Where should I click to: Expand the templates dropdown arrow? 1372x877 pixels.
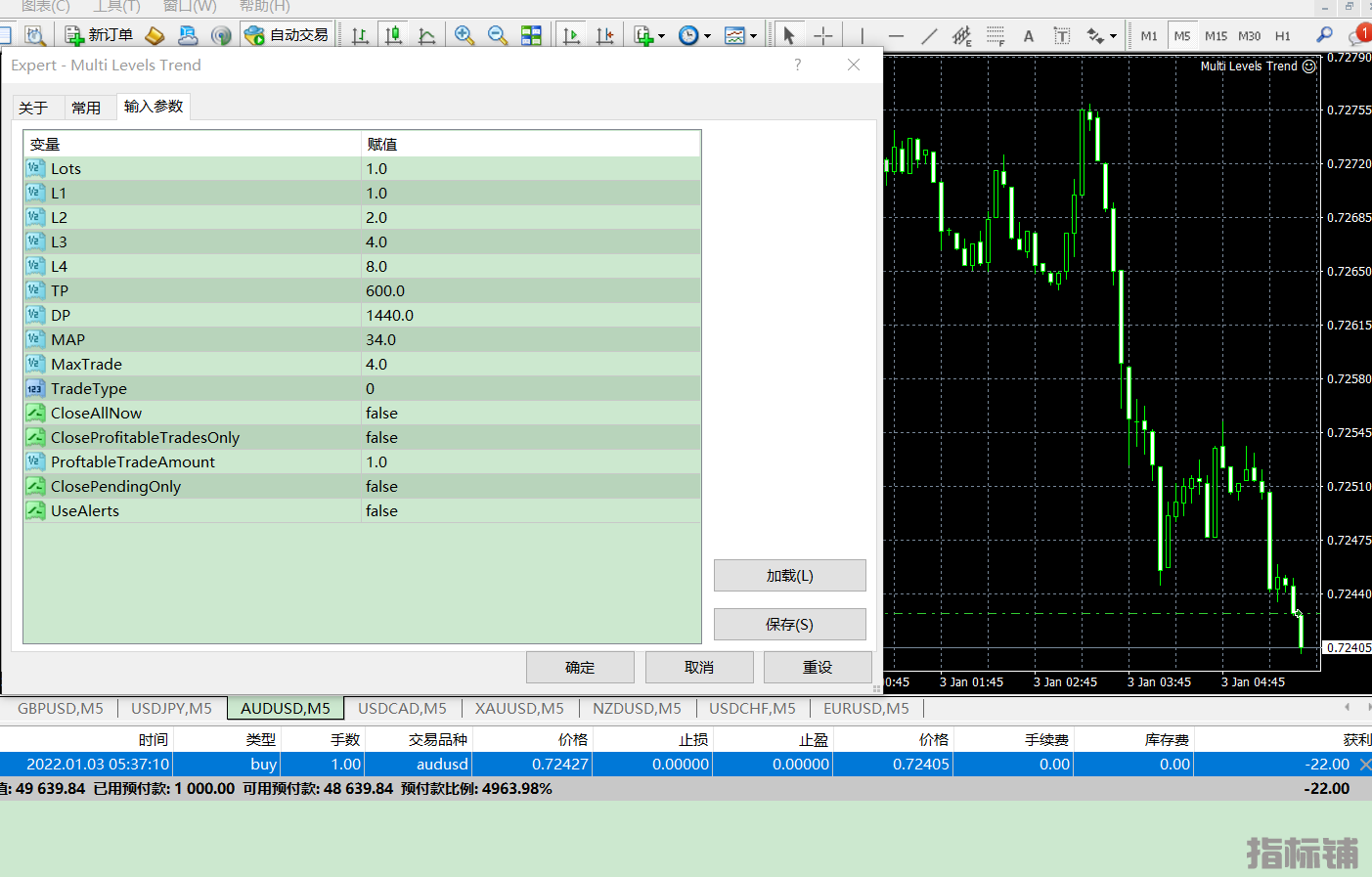[753, 36]
